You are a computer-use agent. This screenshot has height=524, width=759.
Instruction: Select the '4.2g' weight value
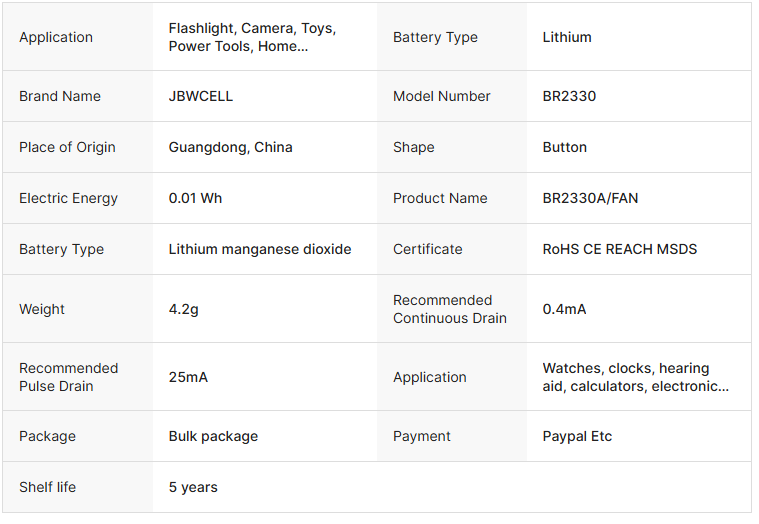pyautogui.click(x=184, y=309)
